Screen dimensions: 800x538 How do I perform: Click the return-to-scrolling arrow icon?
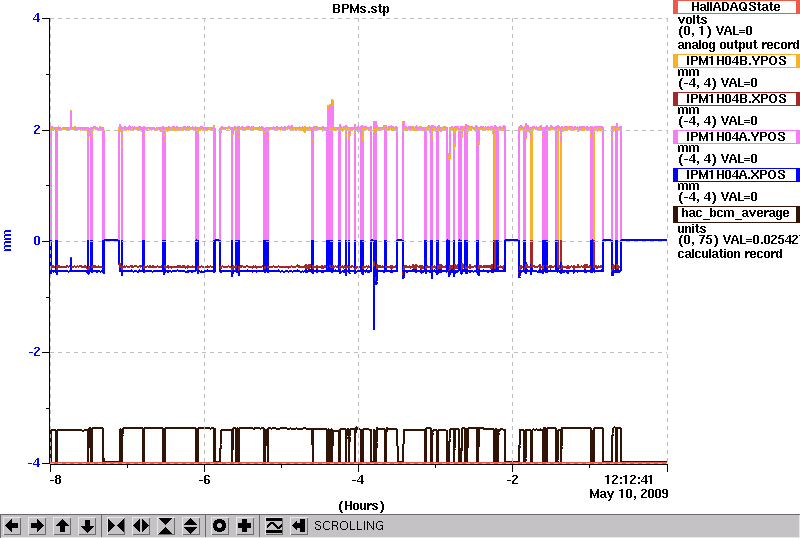click(x=298, y=526)
